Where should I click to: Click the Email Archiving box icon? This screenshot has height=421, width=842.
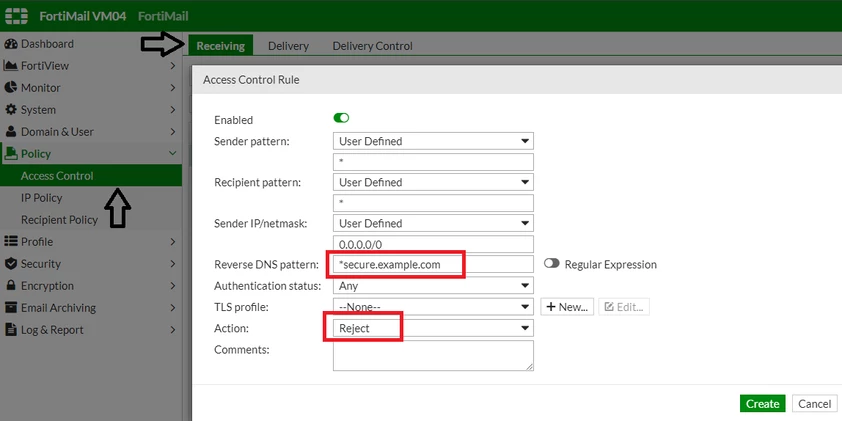pyautogui.click(x=11, y=308)
